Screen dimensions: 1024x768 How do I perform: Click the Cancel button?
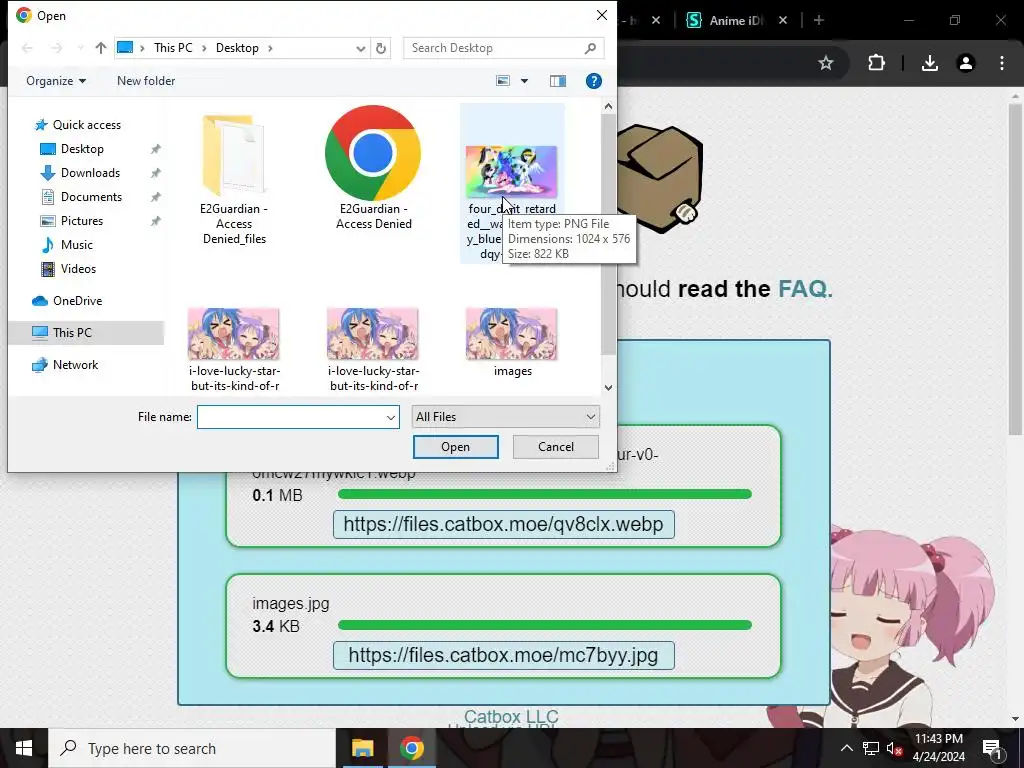556,447
